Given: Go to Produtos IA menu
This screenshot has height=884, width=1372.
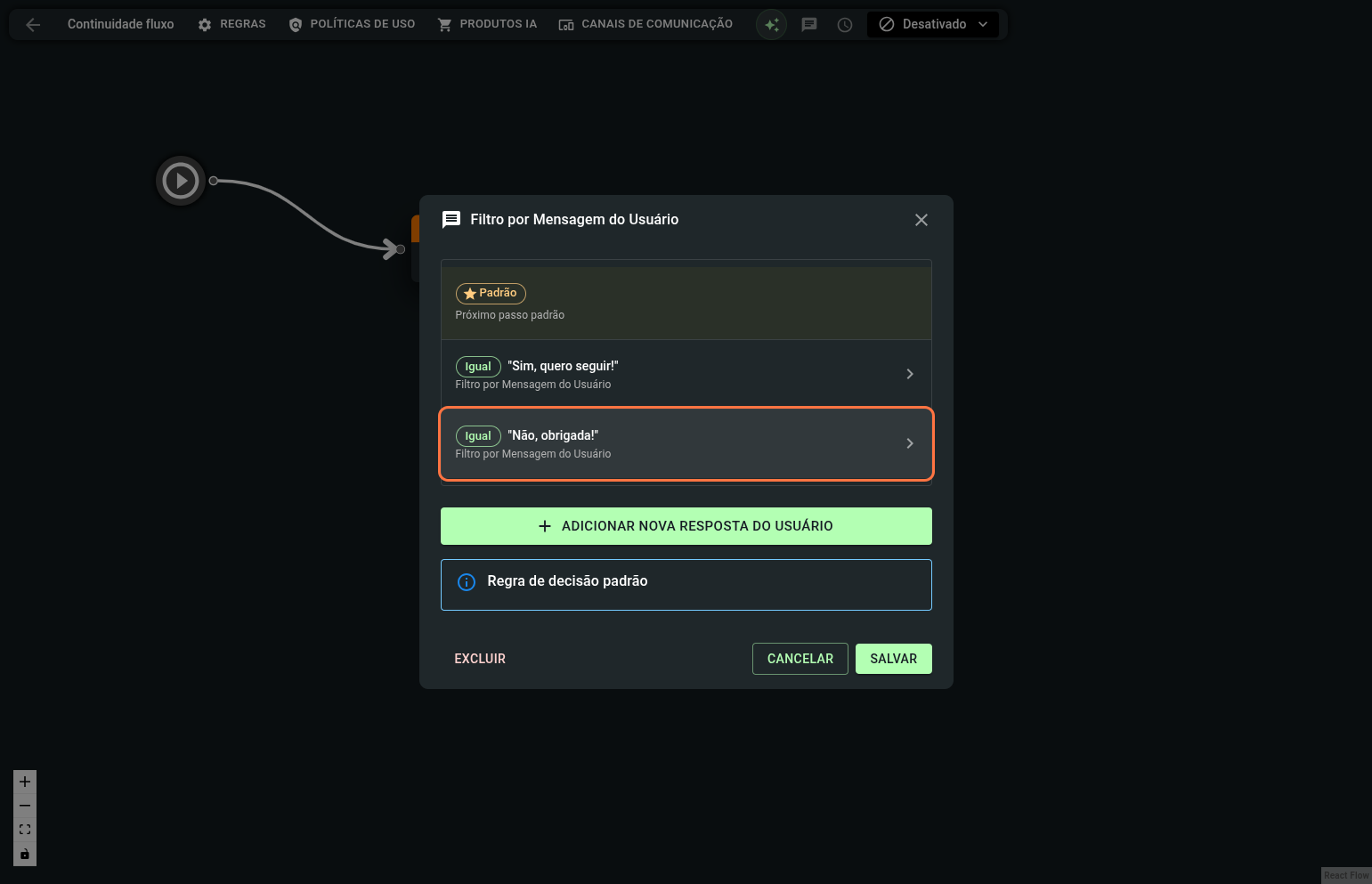Looking at the screenshot, I should [x=487, y=25].
